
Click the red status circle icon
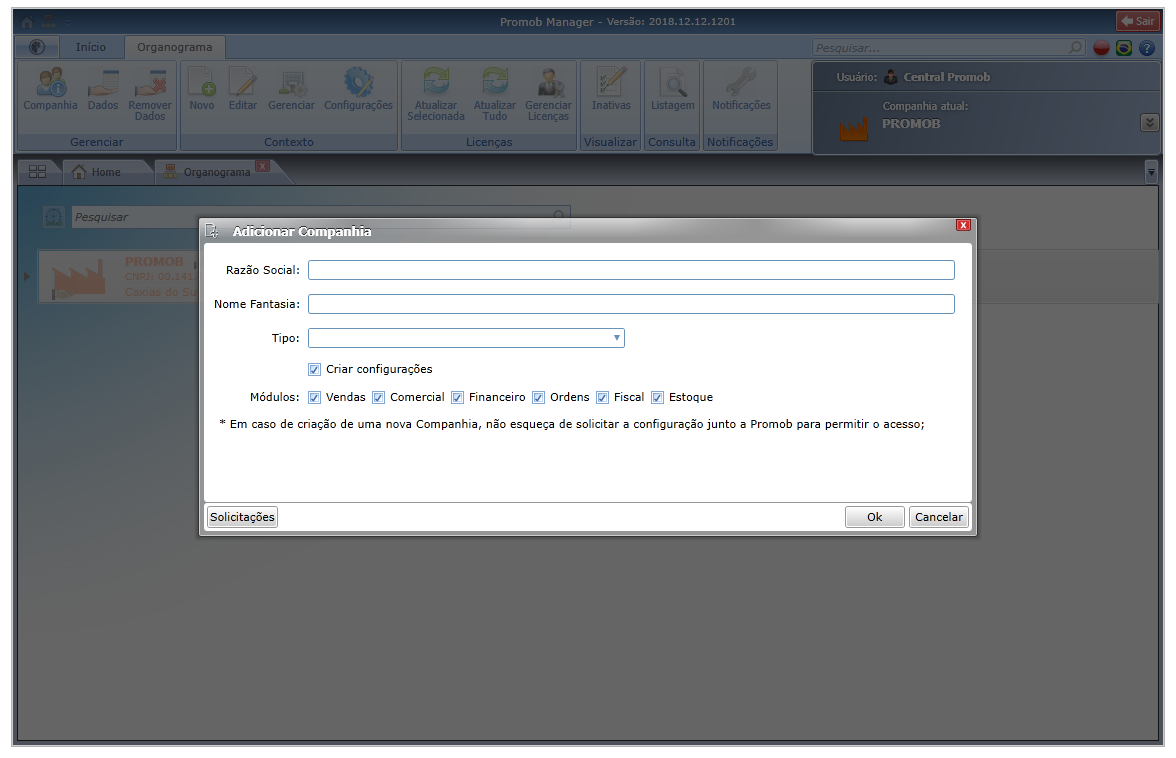click(x=1101, y=48)
